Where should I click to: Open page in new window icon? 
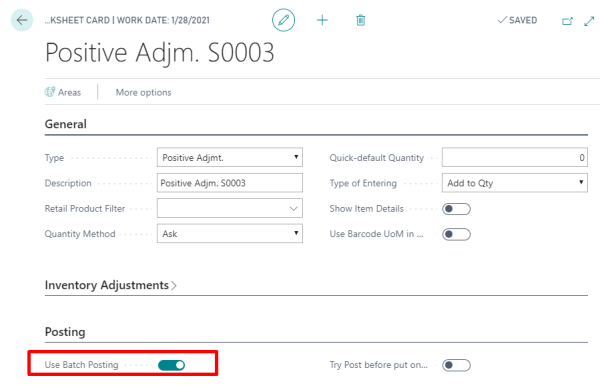click(567, 21)
